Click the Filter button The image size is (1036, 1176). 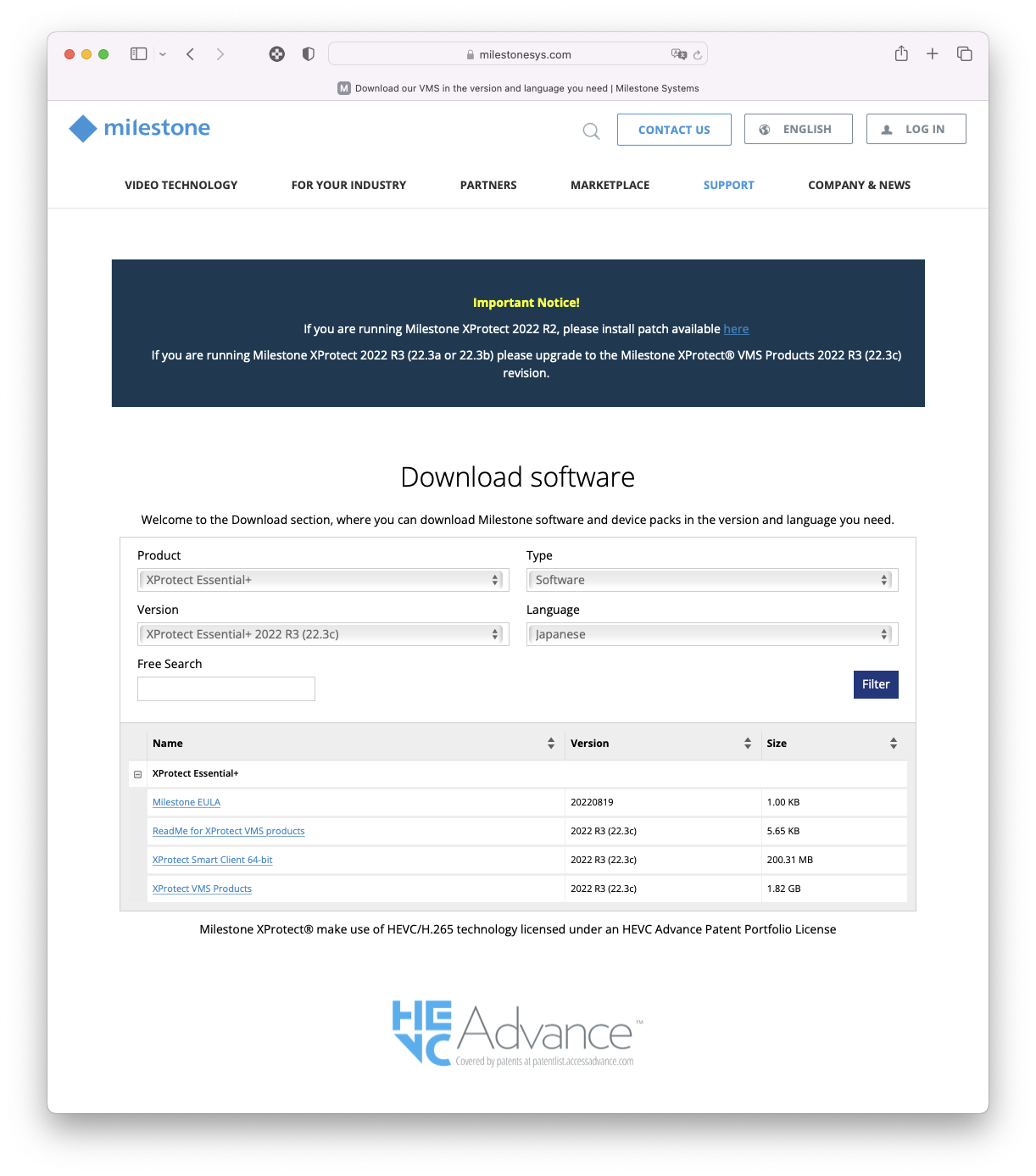click(876, 684)
